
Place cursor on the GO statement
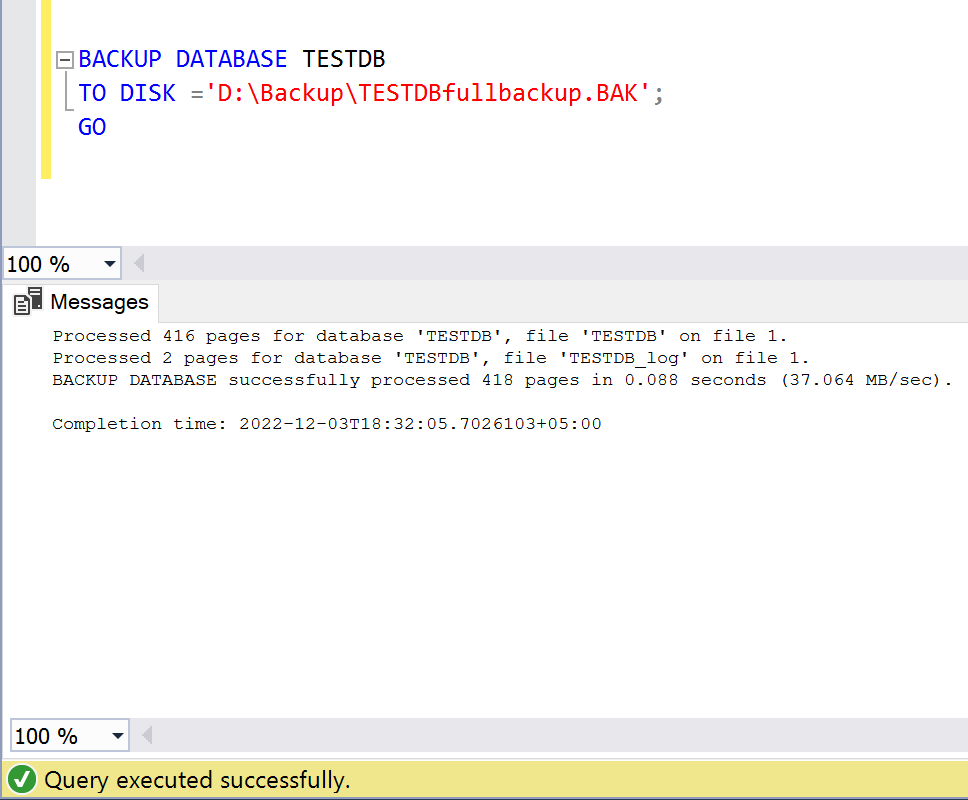click(92, 127)
